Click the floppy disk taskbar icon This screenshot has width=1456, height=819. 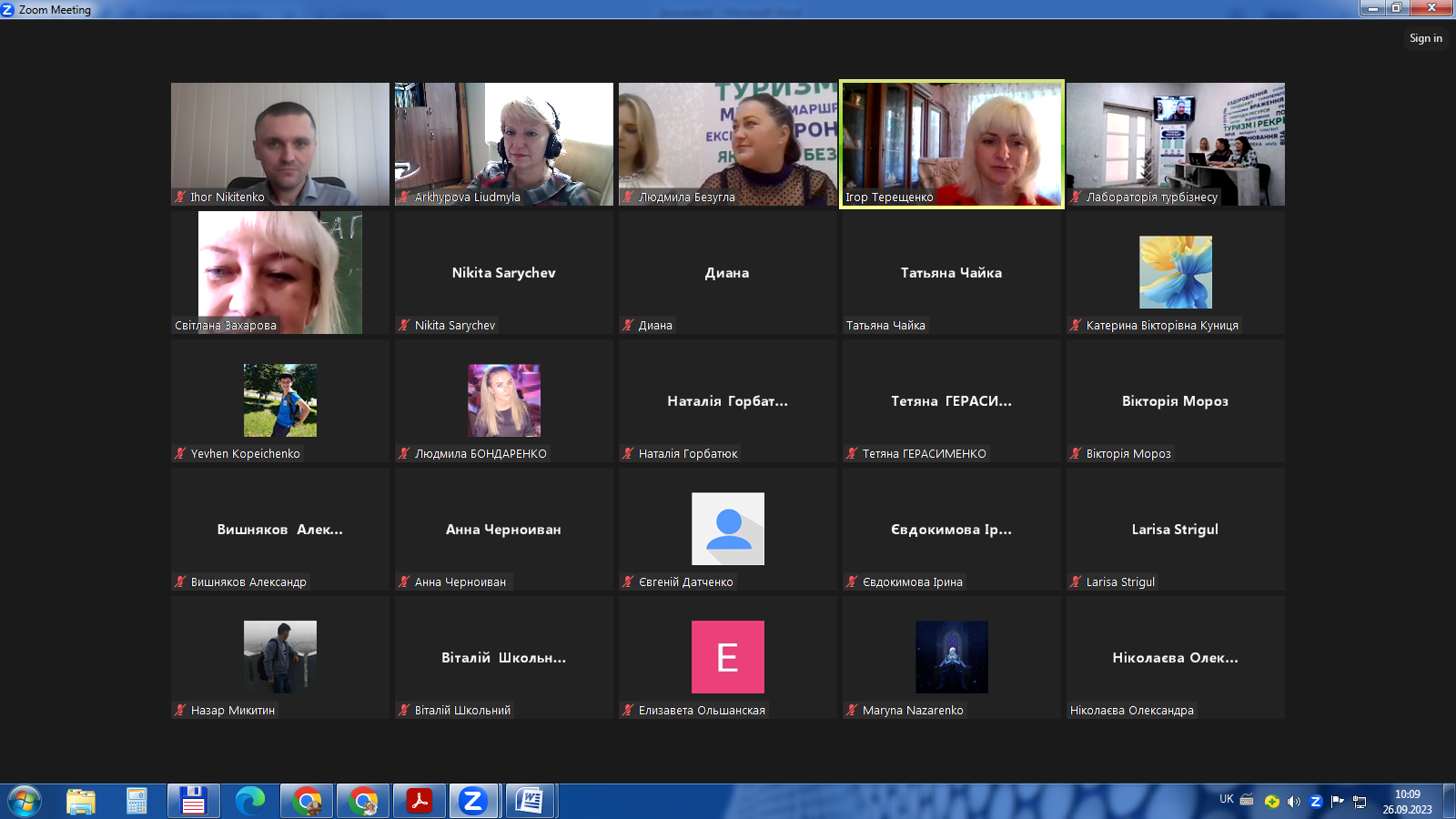(x=193, y=801)
